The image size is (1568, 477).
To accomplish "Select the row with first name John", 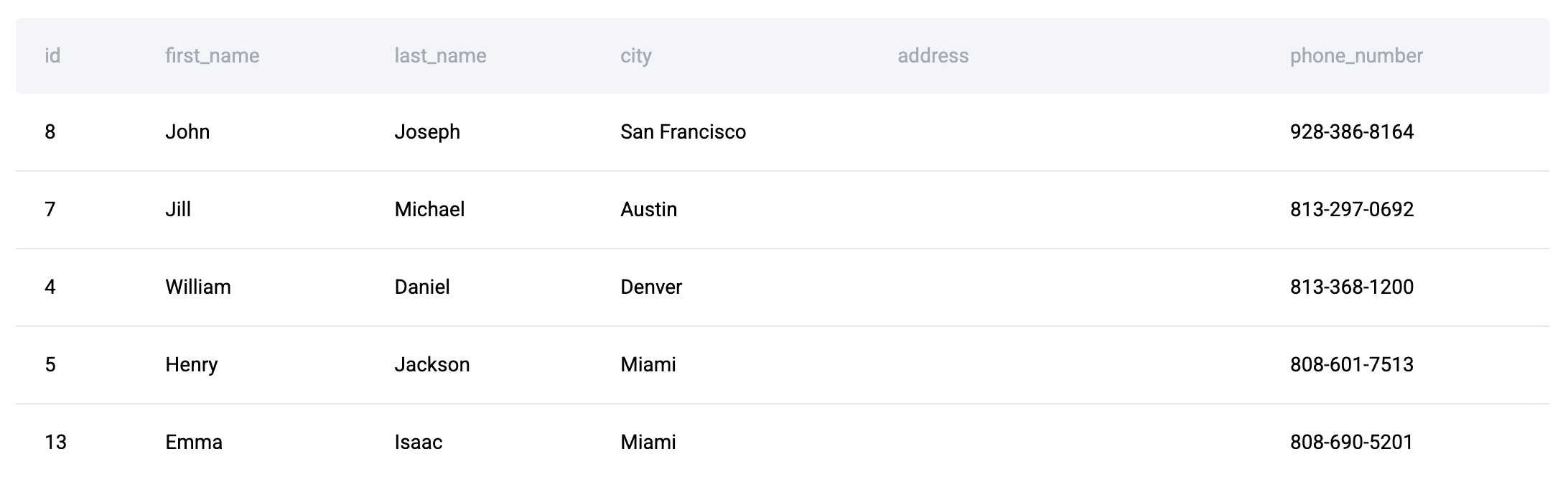I will 187,132.
